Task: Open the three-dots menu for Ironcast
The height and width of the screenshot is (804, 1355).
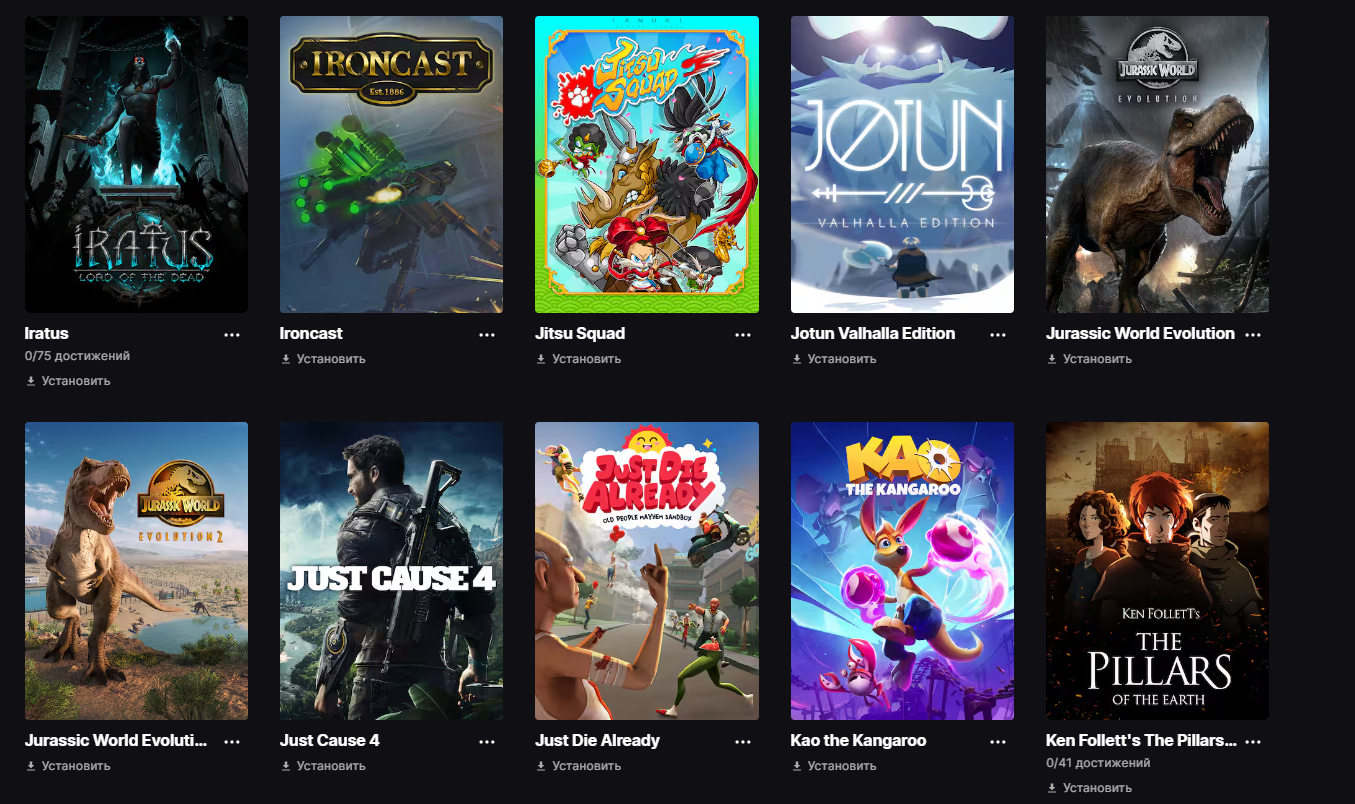Action: (487, 335)
